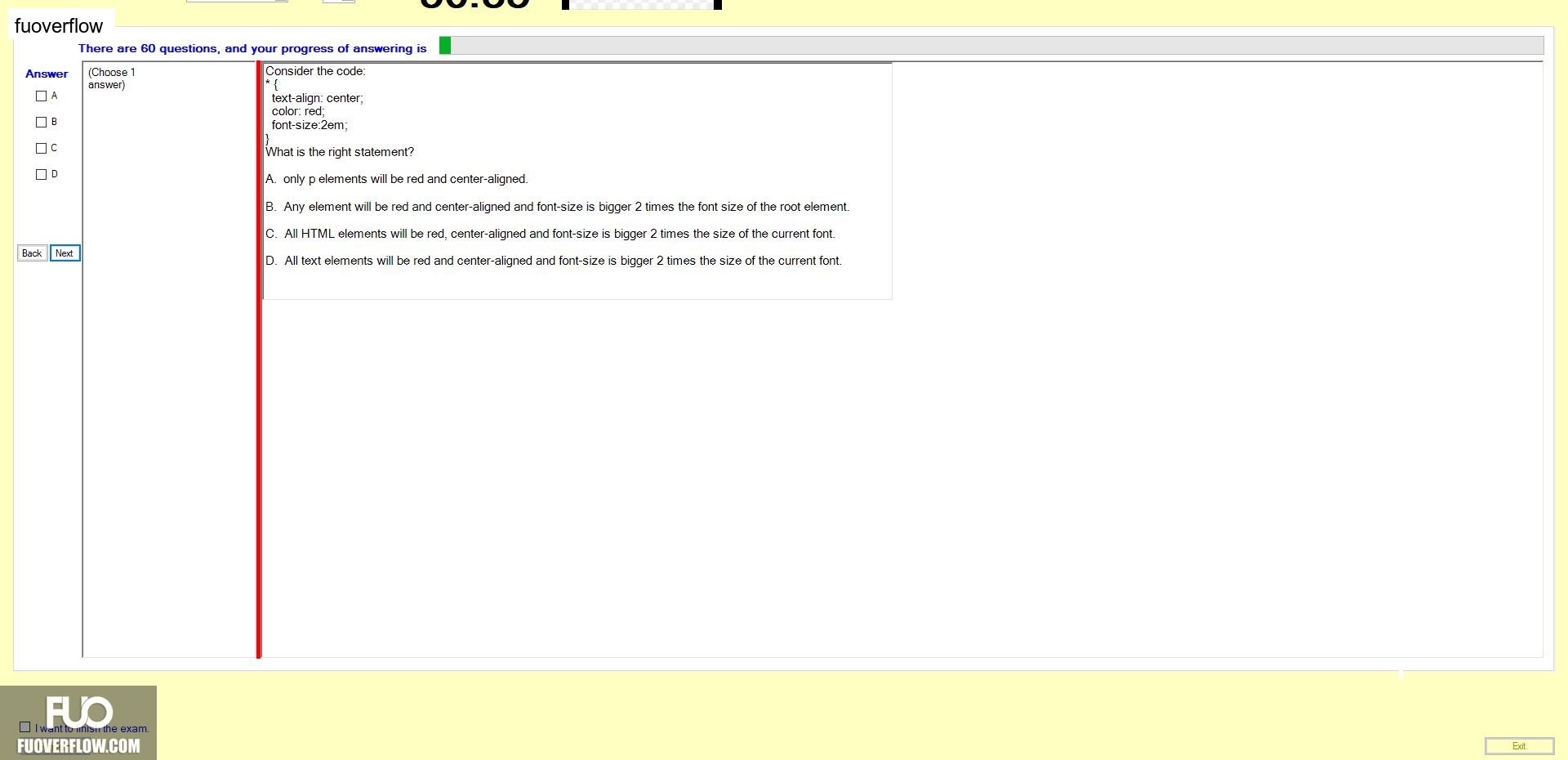Click 'What is the right statement?' text
The width and height of the screenshot is (1568, 760).
pyautogui.click(x=340, y=152)
